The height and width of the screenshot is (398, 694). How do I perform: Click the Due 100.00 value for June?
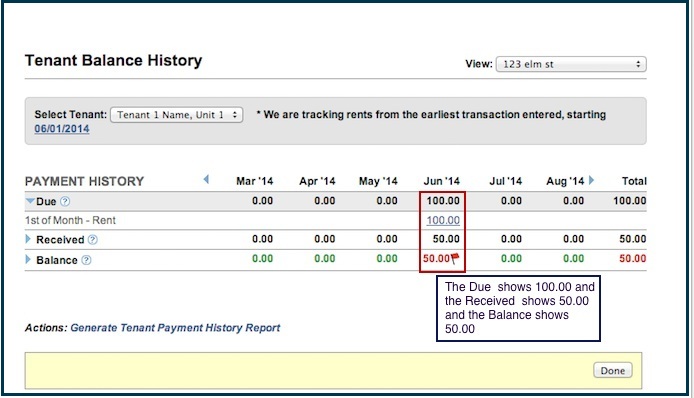click(x=443, y=201)
